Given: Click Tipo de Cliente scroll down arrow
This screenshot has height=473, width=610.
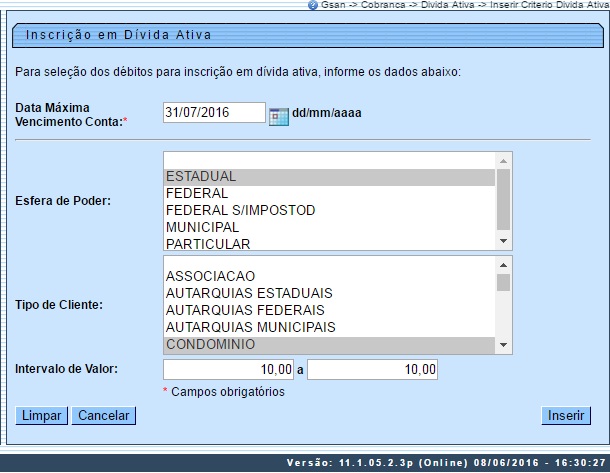Looking at the screenshot, I should pyautogui.click(x=503, y=345).
